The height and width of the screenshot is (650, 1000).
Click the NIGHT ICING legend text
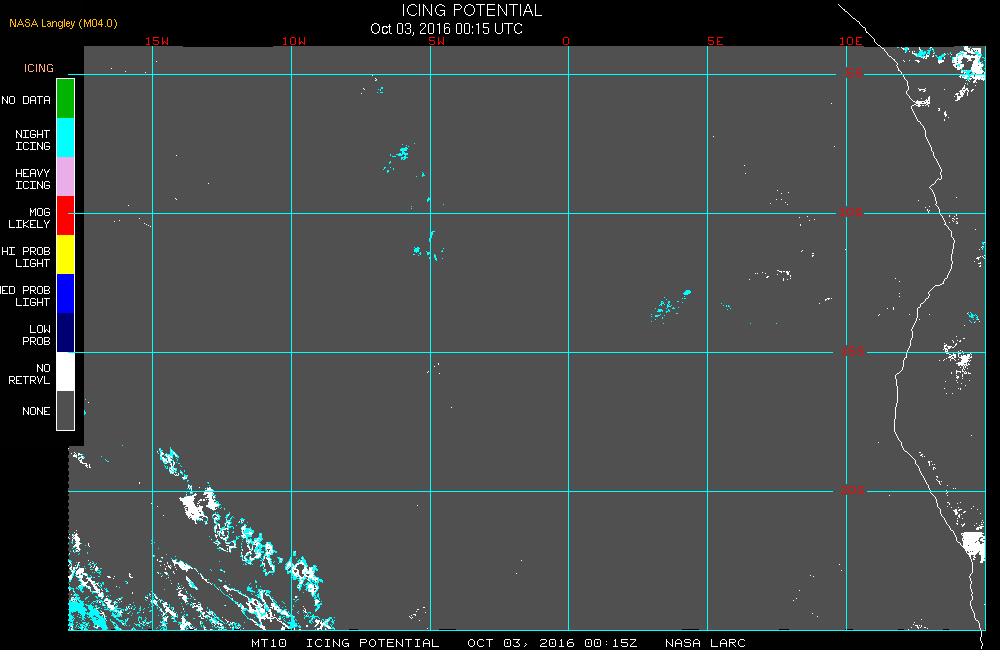pos(33,140)
